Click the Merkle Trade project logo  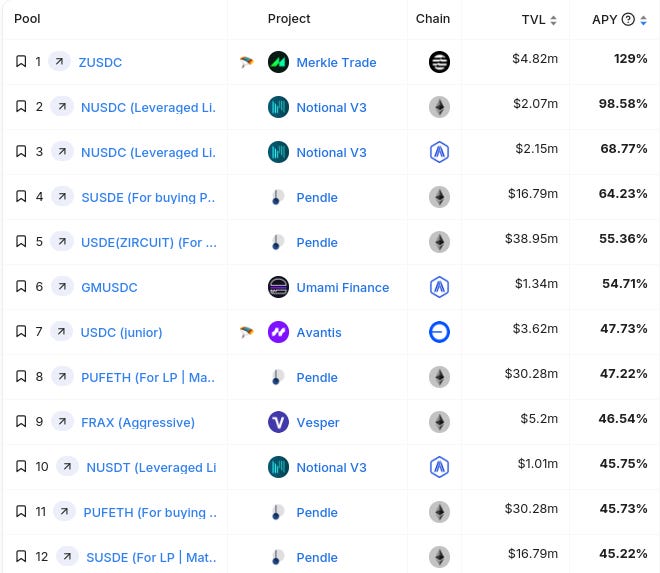(278, 62)
